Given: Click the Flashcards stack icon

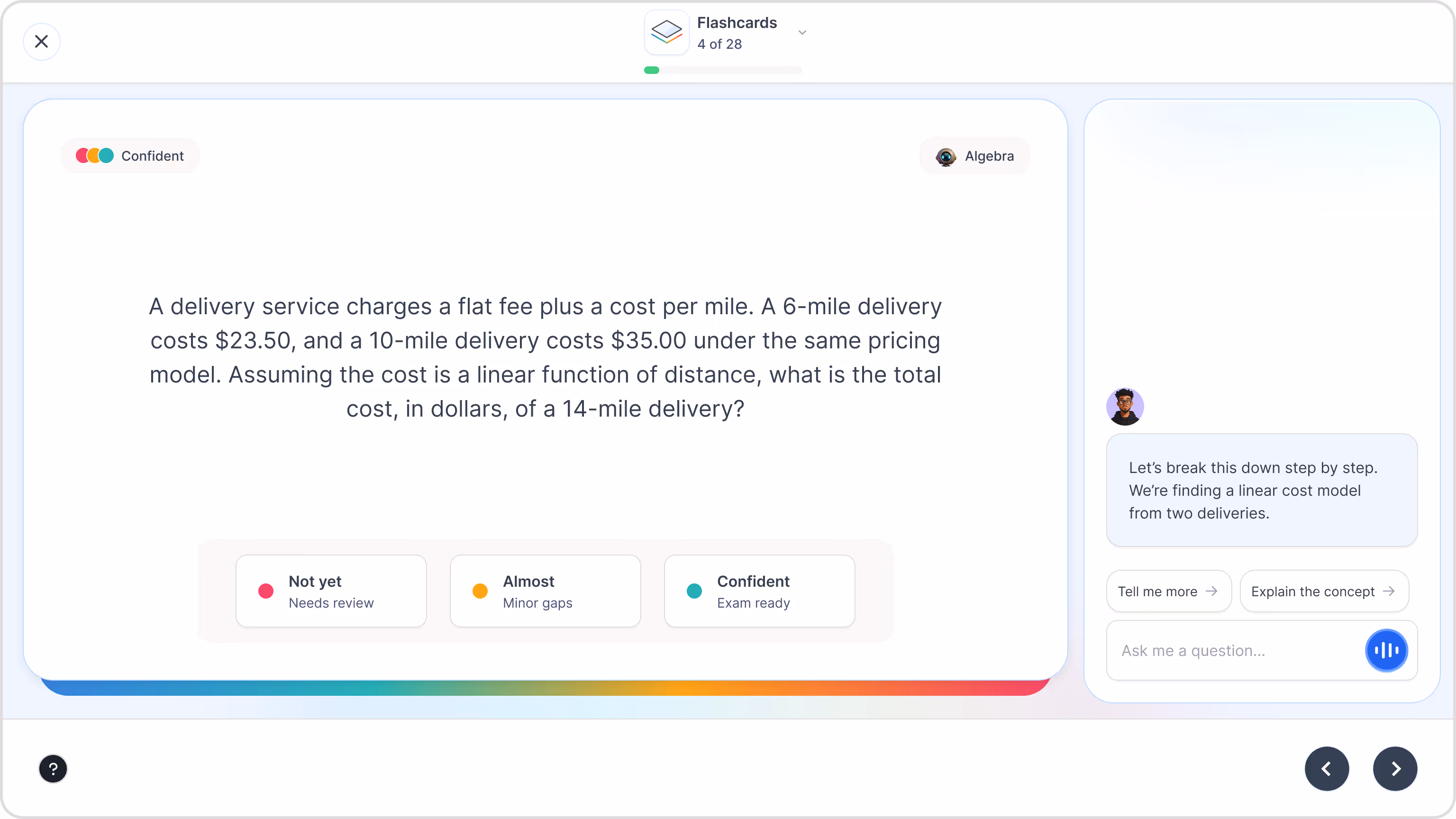Looking at the screenshot, I should coord(666,32).
